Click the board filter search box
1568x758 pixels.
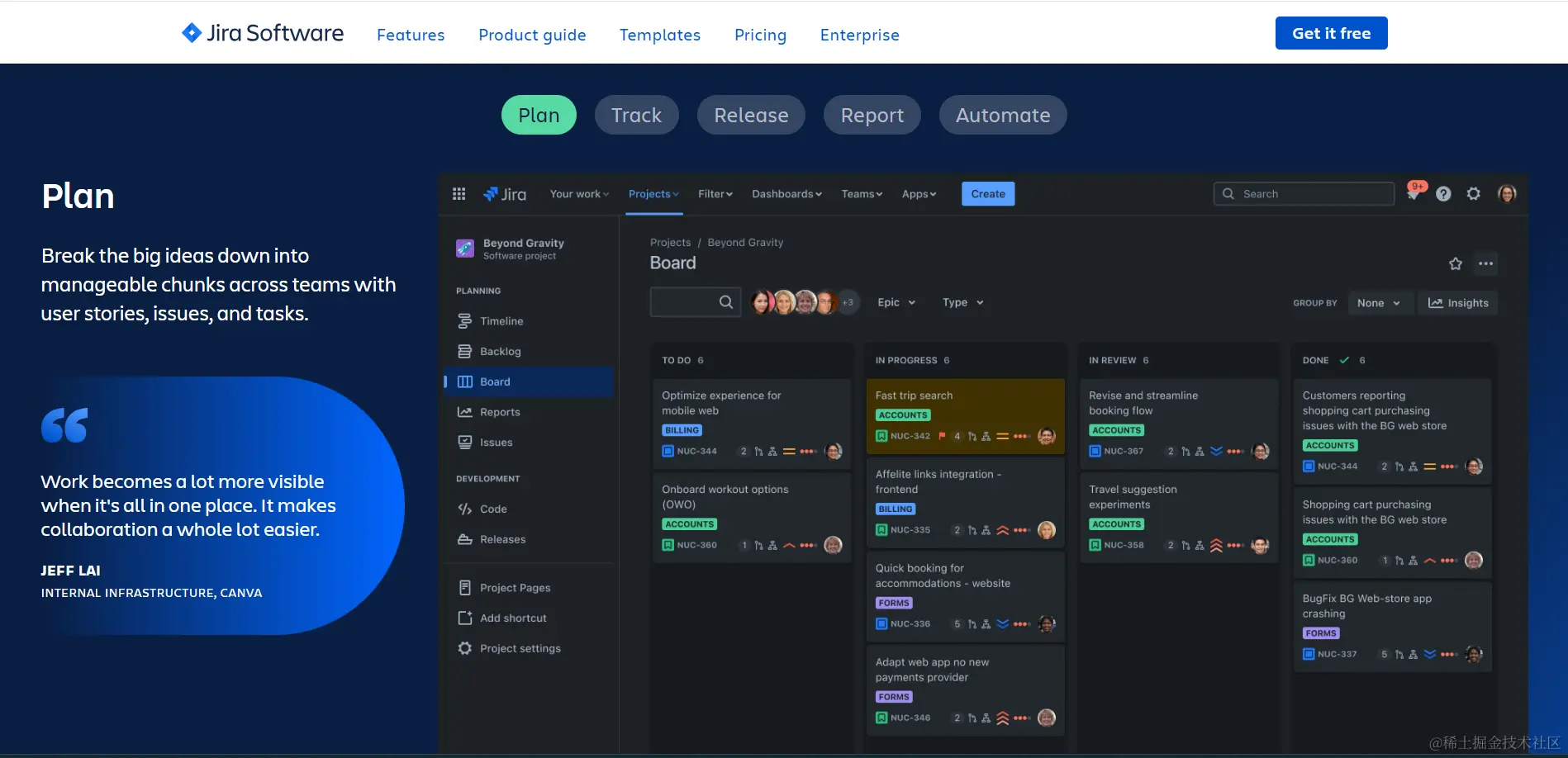[x=695, y=302]
